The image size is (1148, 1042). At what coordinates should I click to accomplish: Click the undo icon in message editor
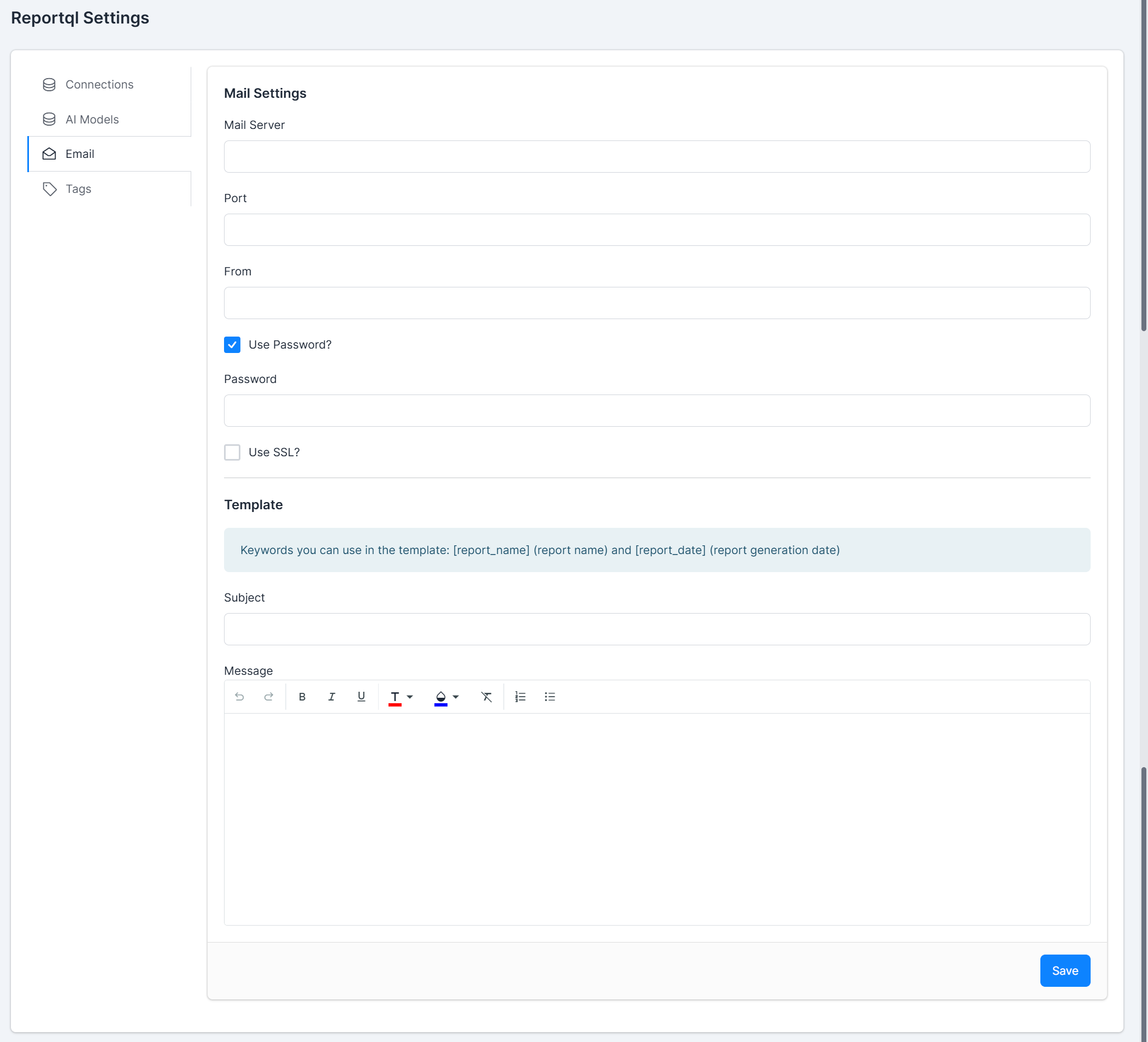click(239, 696)
